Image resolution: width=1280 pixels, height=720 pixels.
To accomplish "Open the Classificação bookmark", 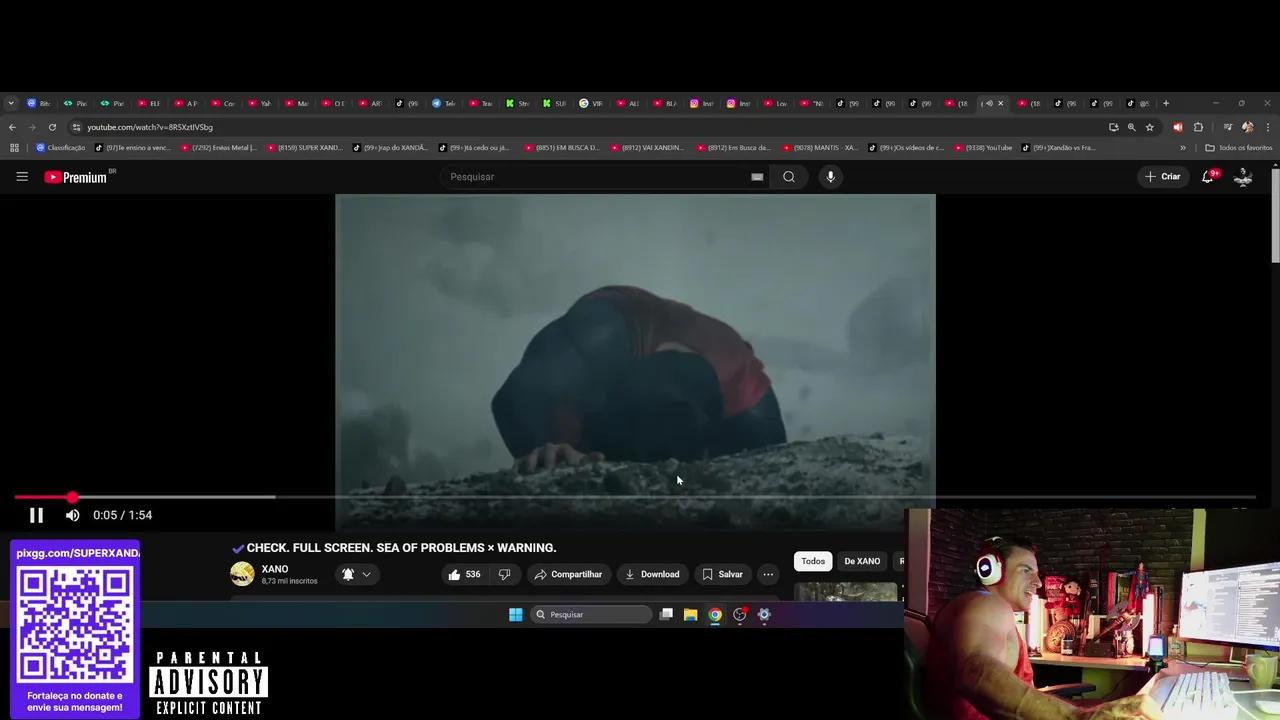I will (61, 148).
